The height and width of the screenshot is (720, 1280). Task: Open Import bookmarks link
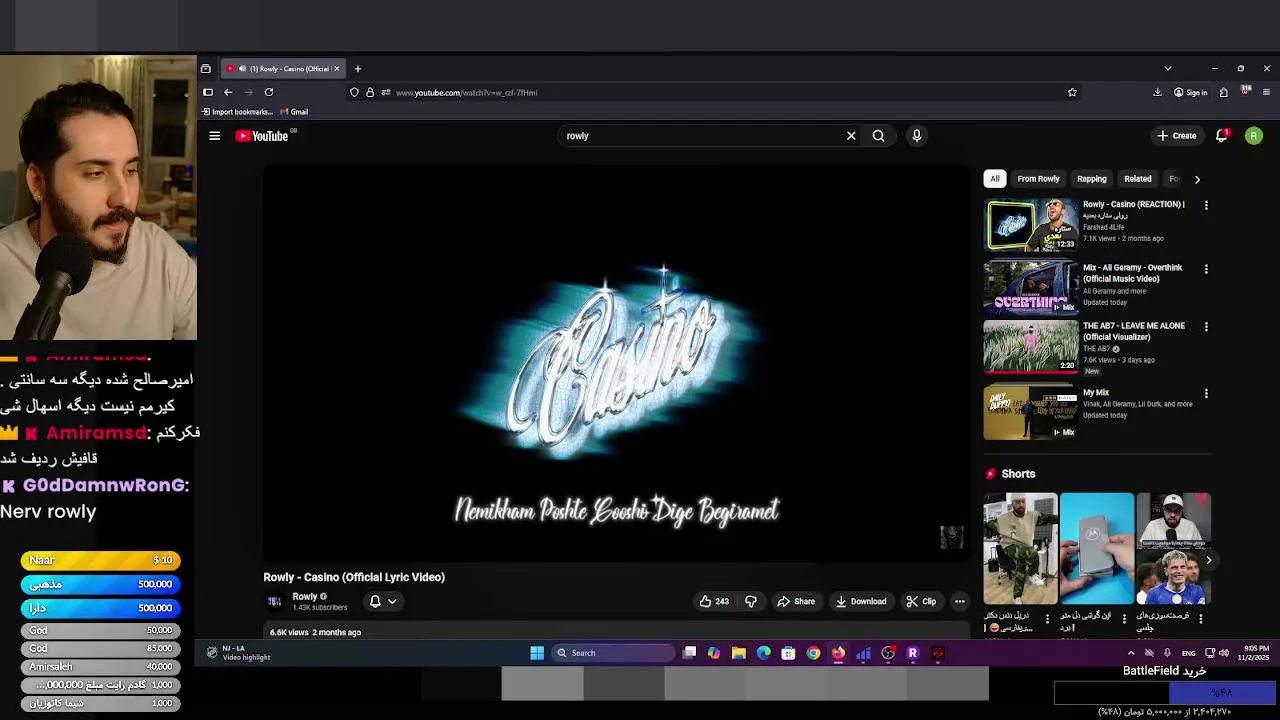click(237, 112)
